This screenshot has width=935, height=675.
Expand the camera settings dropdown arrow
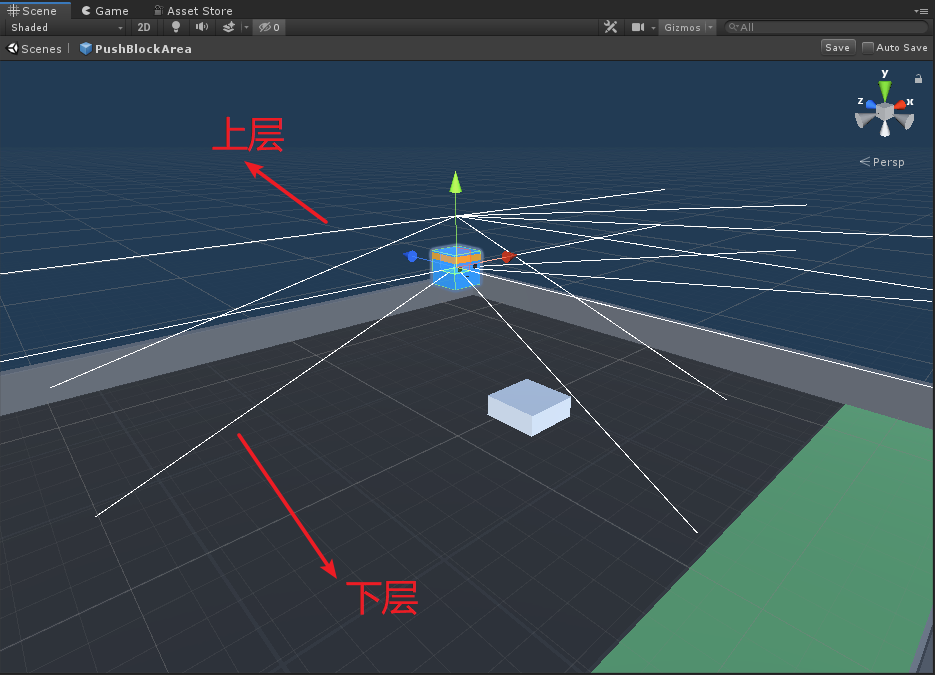(x=653, y=28)
